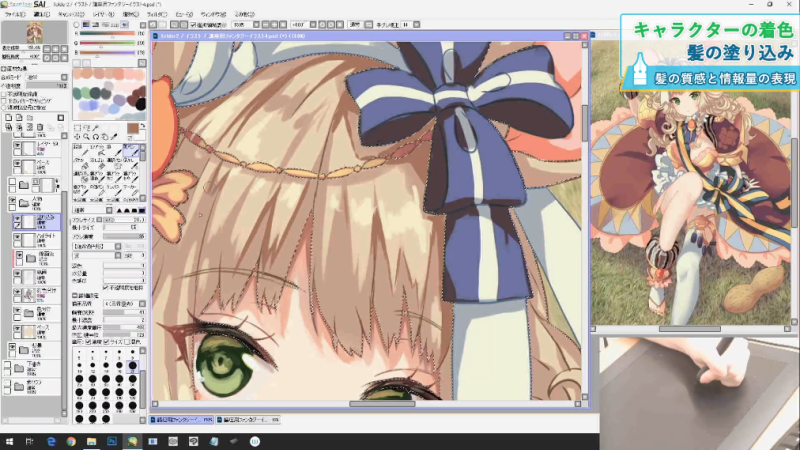Open the zoom percentage dropdown in toolbar
800x450 pixels.
pyautogui.click(x=257, y=24)
